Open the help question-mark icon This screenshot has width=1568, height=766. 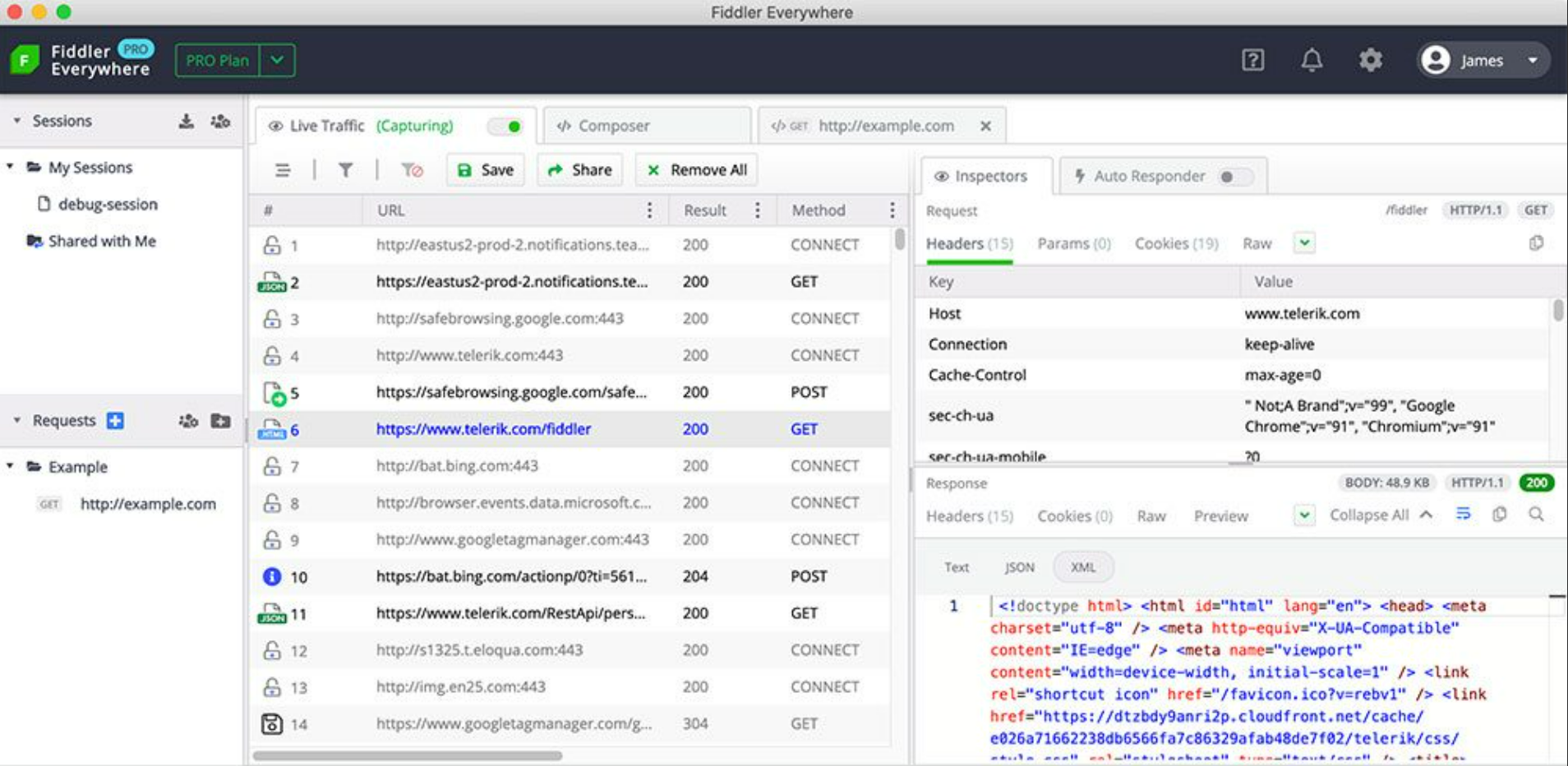[1252, 60]
